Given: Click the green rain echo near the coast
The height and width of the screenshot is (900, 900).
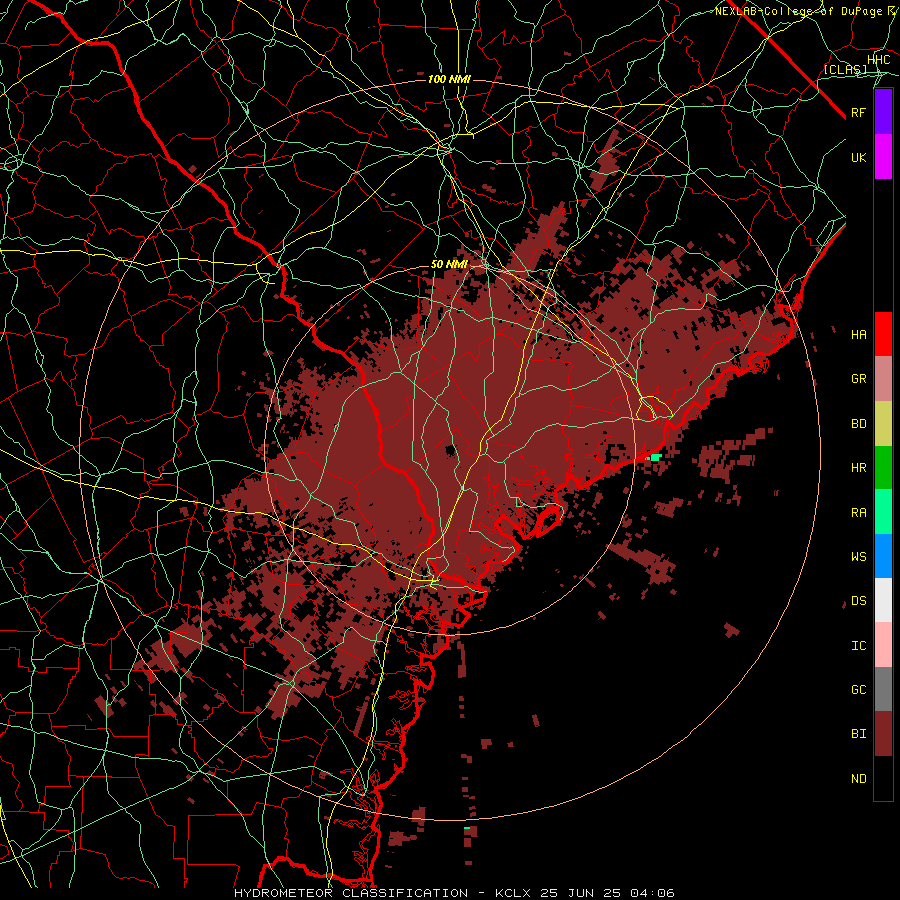Looking at the screenshot, I should (x=655, y=457).
